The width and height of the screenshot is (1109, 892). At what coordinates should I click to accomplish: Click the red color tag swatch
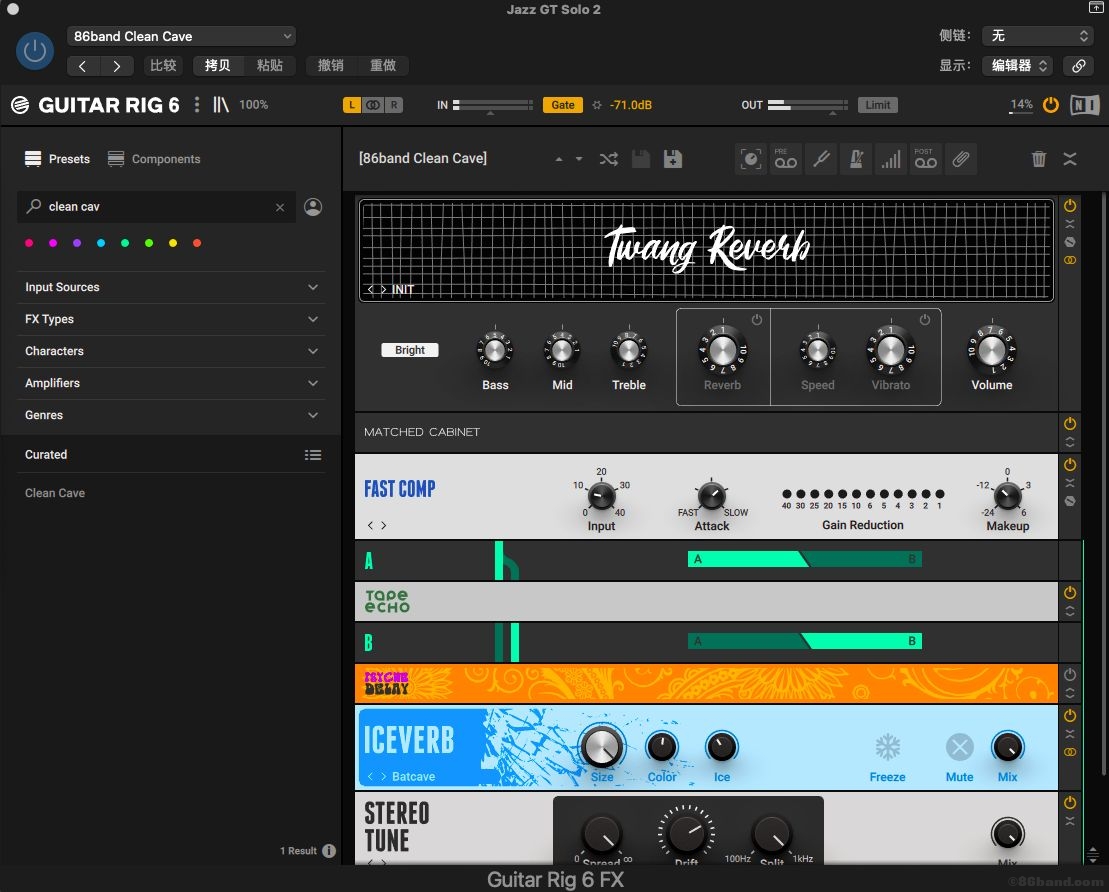tap(197, 243)
